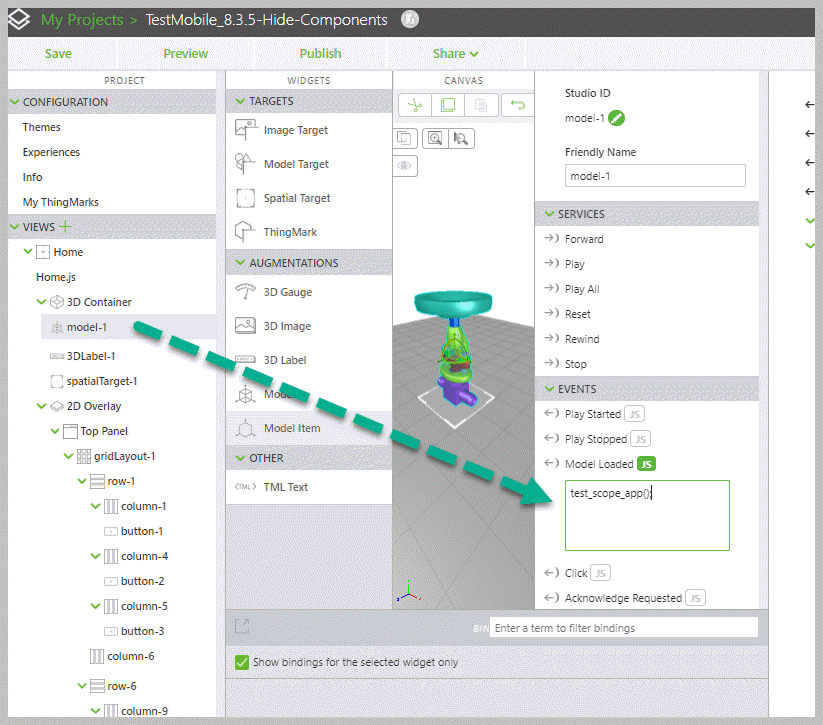The width and height of the screenshot is (823, 725).
Task: Add a new view with the plus icon
Action: pos(66,227)
